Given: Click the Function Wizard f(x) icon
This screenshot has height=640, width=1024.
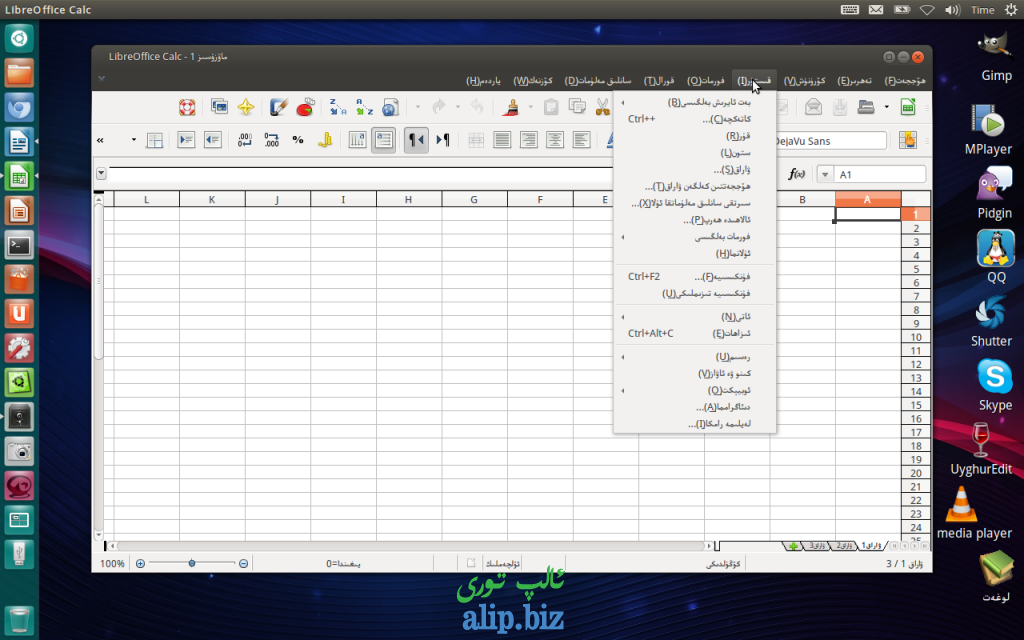Looking at the screenshot, I should pyautogui.click(x=796, y=174).
